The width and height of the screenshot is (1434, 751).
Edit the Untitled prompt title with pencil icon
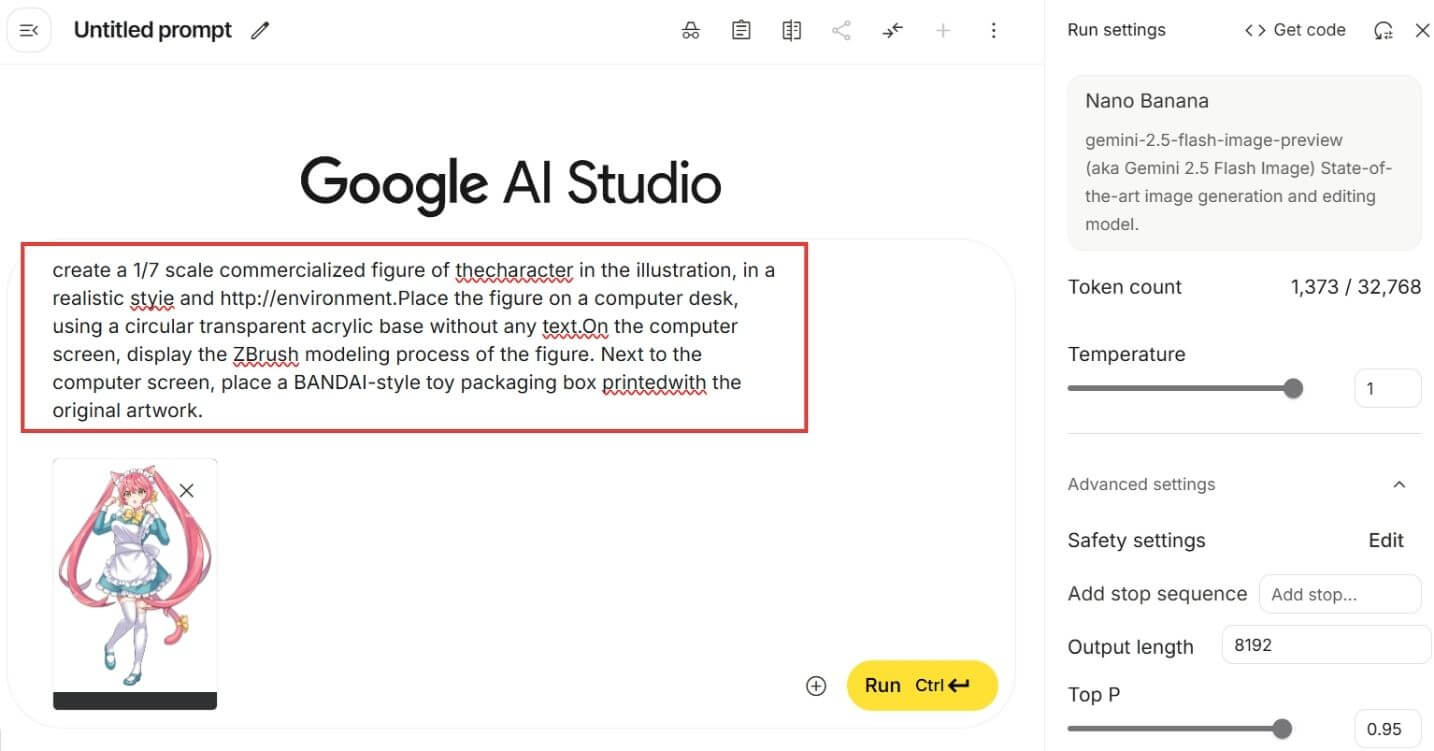tap(260, 31)
